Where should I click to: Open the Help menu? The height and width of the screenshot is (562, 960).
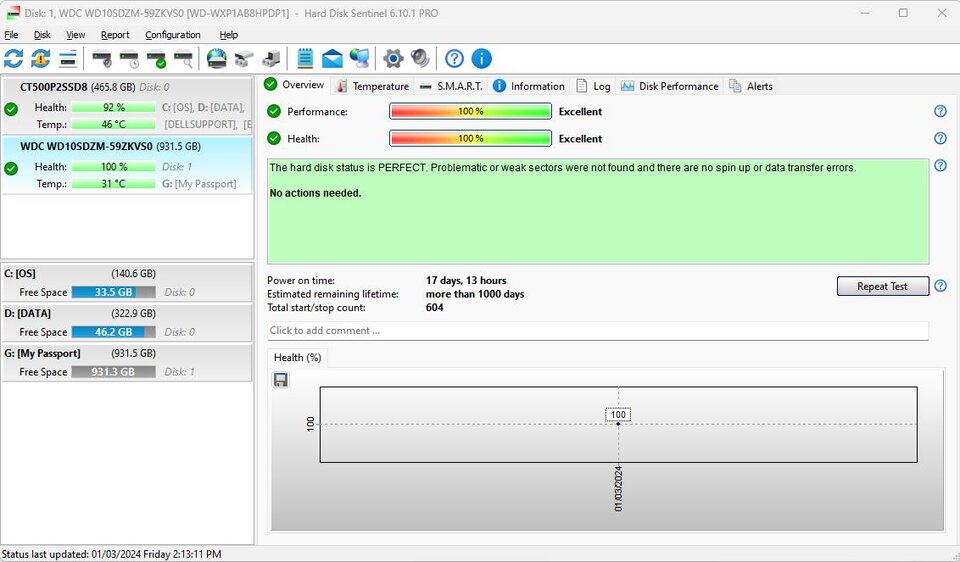click(228, 35)
